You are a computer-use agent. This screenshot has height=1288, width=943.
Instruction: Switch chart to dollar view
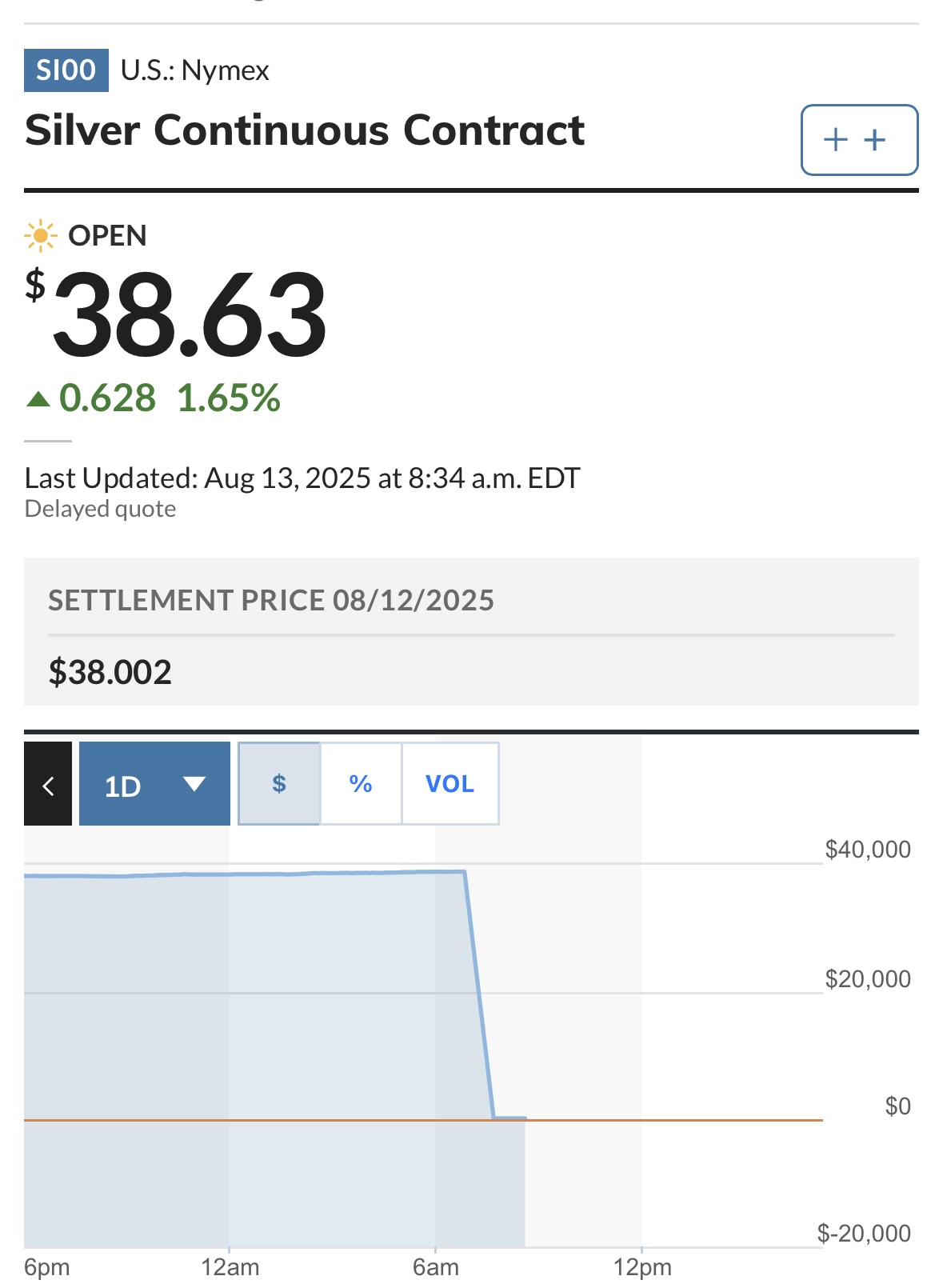[279, 784]
